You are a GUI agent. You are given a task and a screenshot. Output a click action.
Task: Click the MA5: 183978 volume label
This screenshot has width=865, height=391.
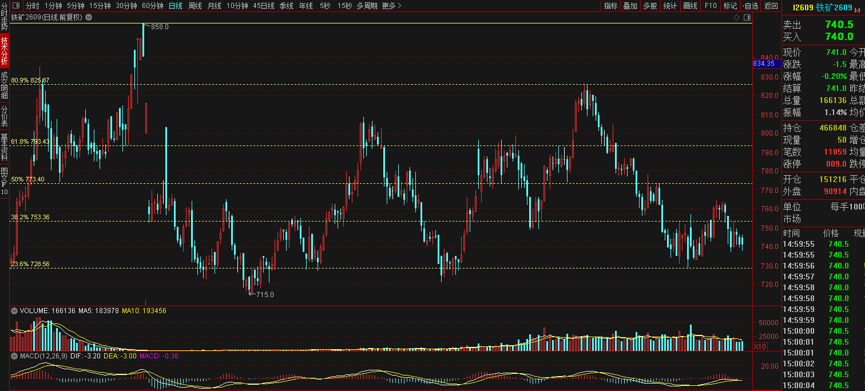[x=99, y=311]
